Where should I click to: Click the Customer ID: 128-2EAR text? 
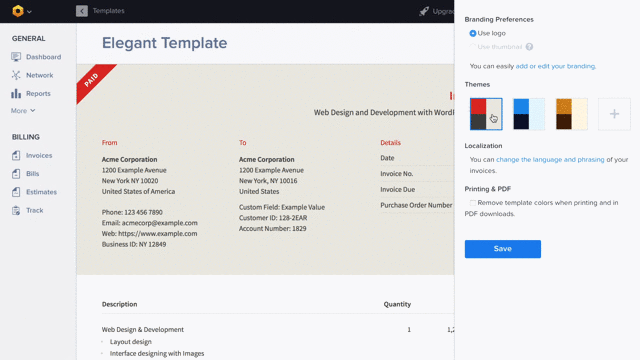pyautogui.click(x=273, y=218)
